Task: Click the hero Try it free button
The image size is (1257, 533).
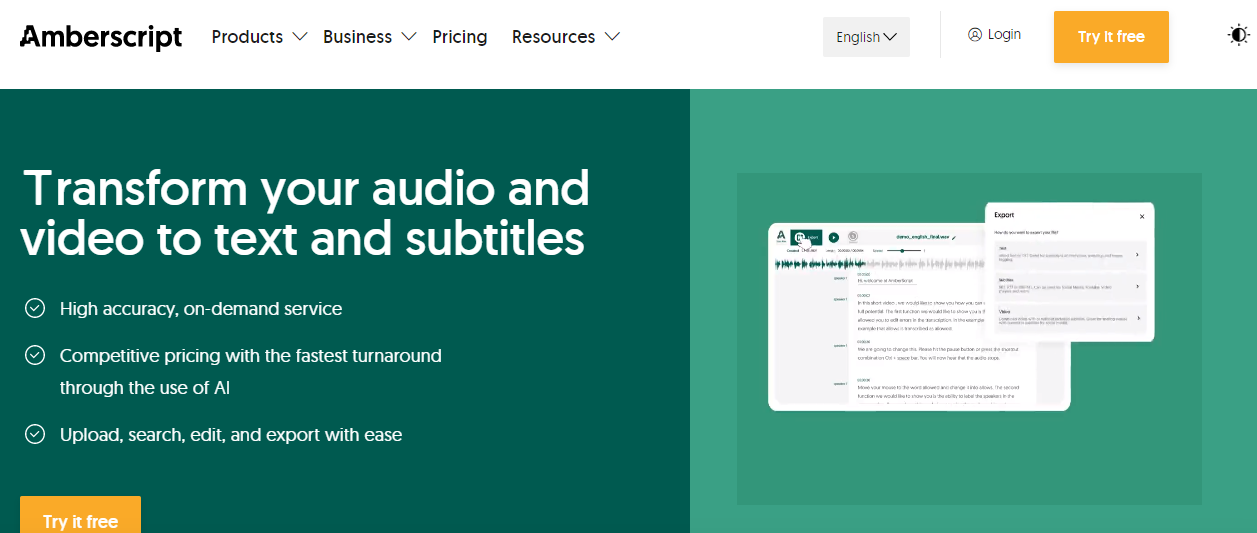Action: 80,519
